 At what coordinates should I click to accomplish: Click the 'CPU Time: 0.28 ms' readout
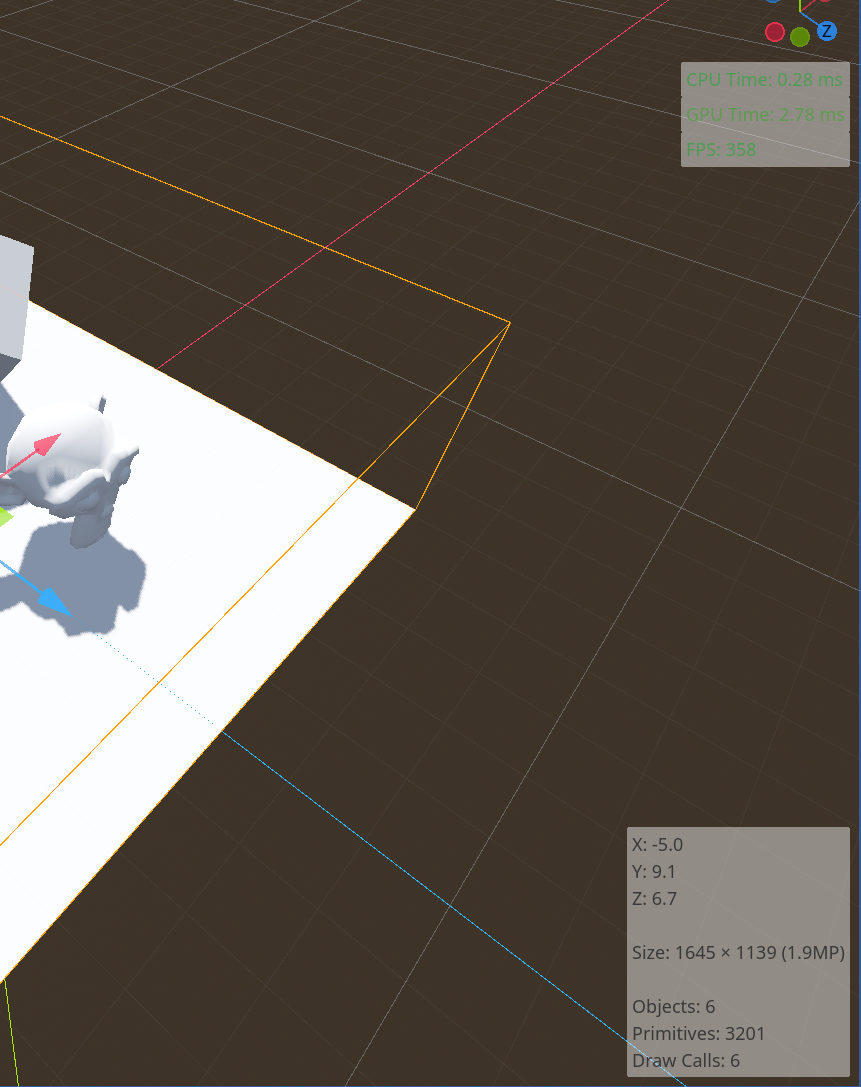765,80
